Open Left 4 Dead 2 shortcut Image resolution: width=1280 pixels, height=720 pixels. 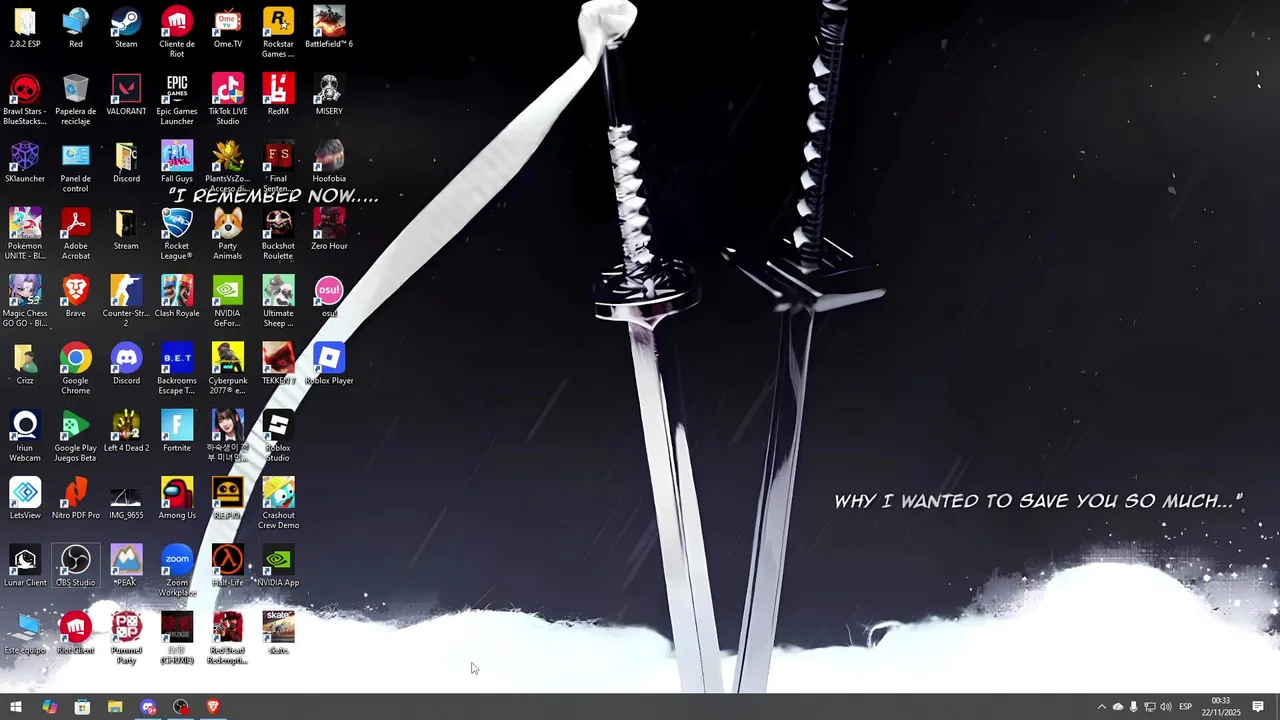click(126, 431)
